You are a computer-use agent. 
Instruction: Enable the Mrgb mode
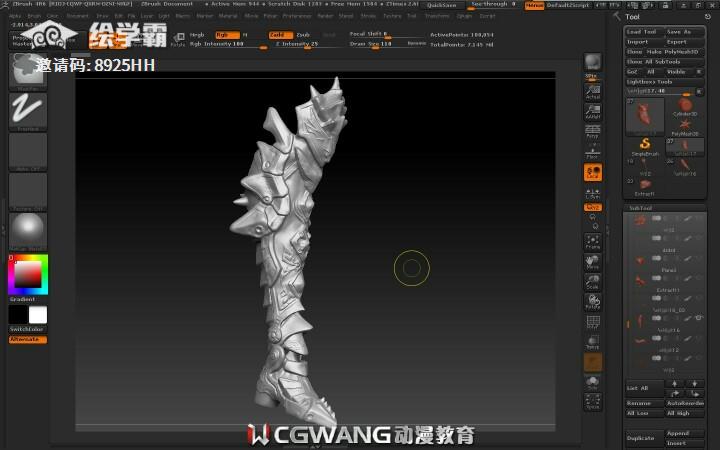(x=197, y=35)
